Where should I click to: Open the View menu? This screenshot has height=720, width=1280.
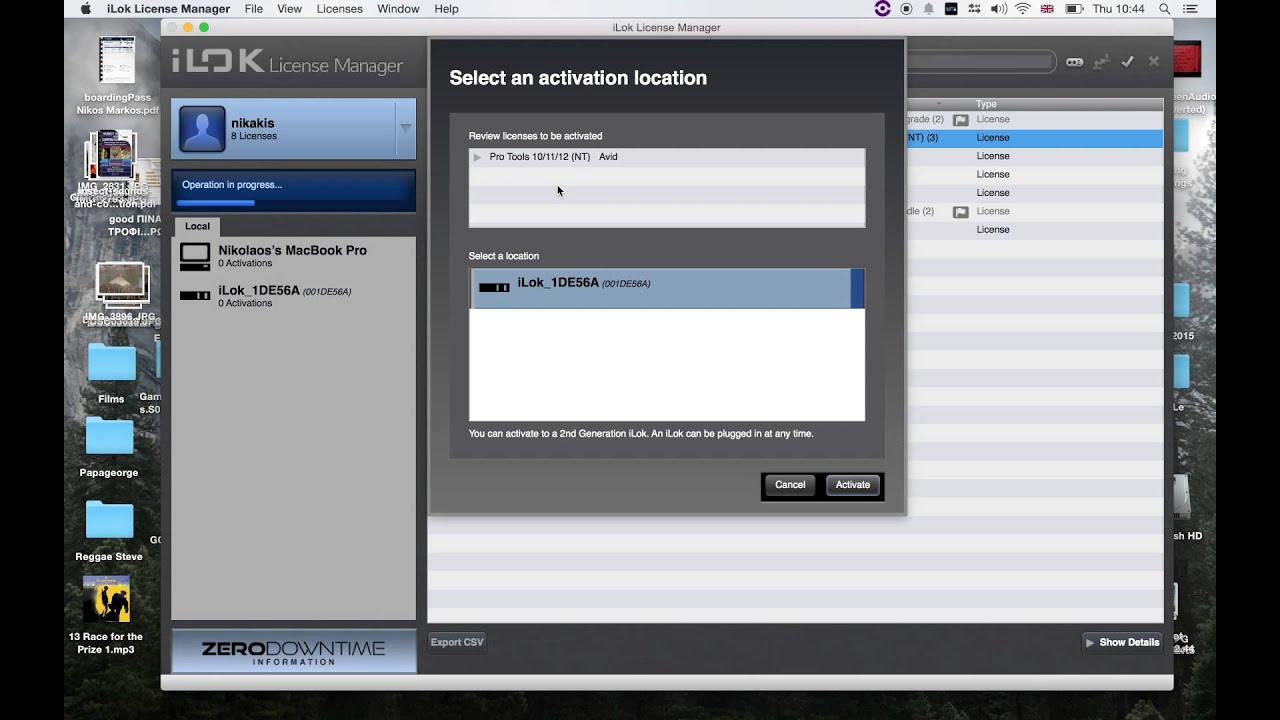pyautogui.click(x=289, y=9)
